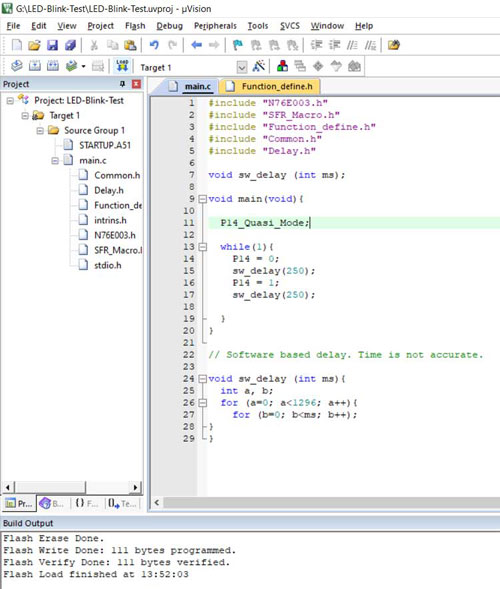Open the Pack Installer icon
Image resolution: width=500 pixels, height=589 pixels.
click(x=354, y=66)
